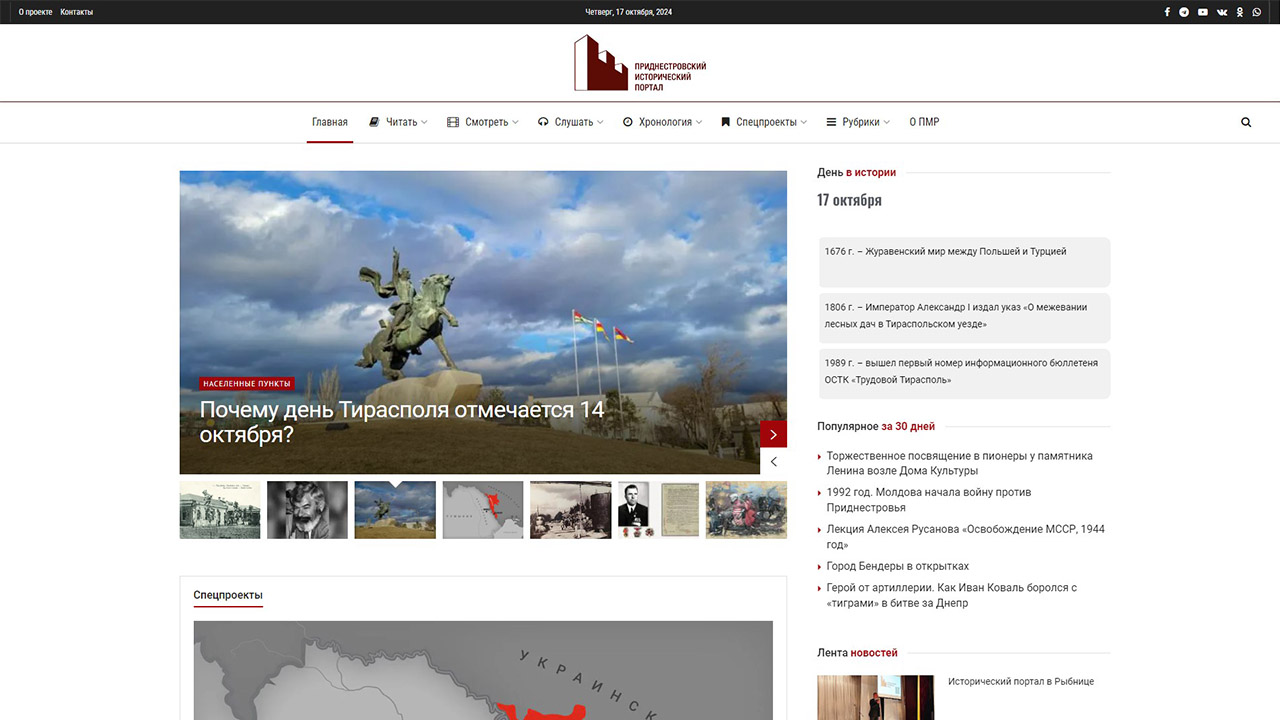Open the Контакты link
The image size is (1280, 720).
(x=77, y=12)
